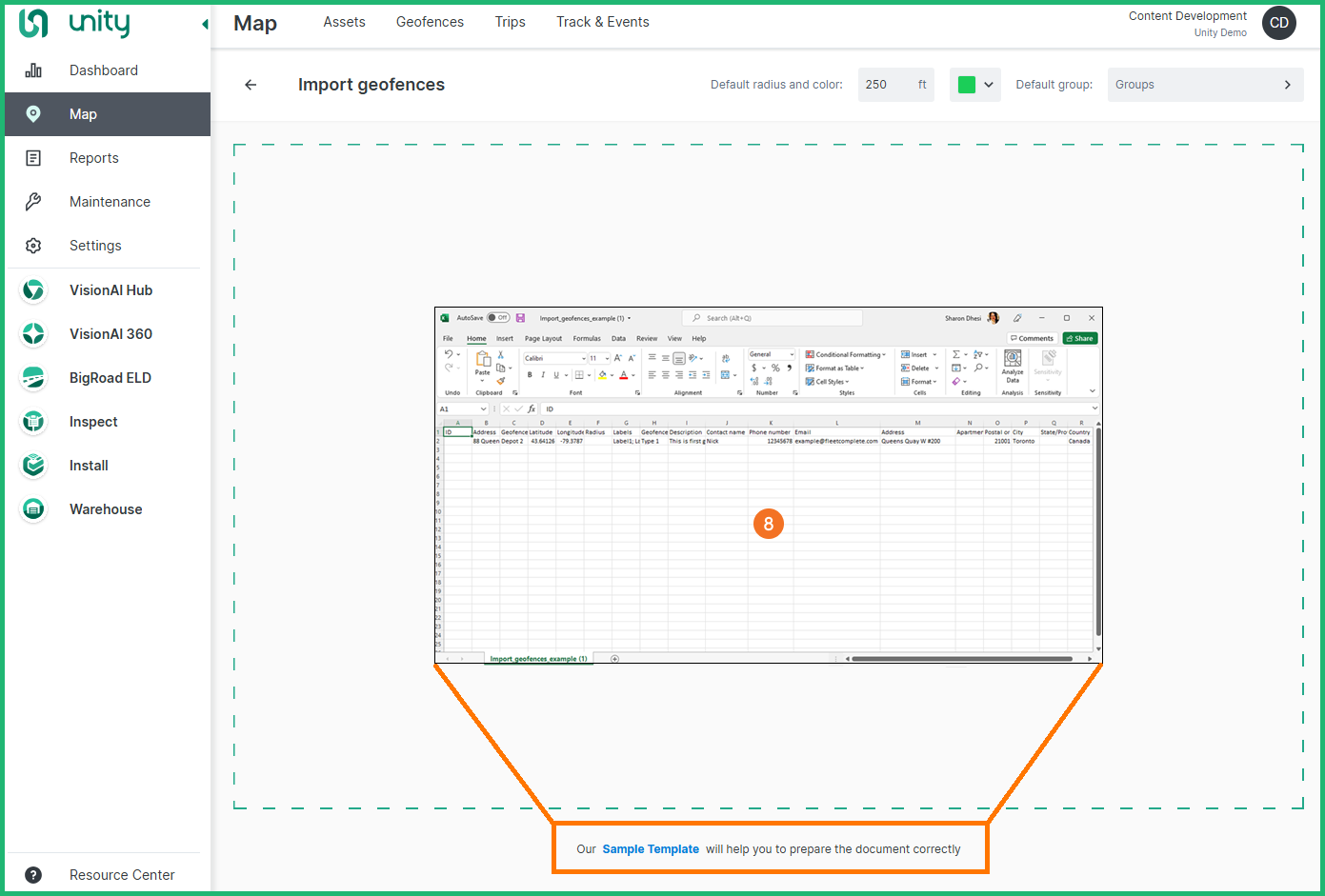Switch to the Geofences tab
Viewport: 1325px width, 896px height.
pos(430,22)
